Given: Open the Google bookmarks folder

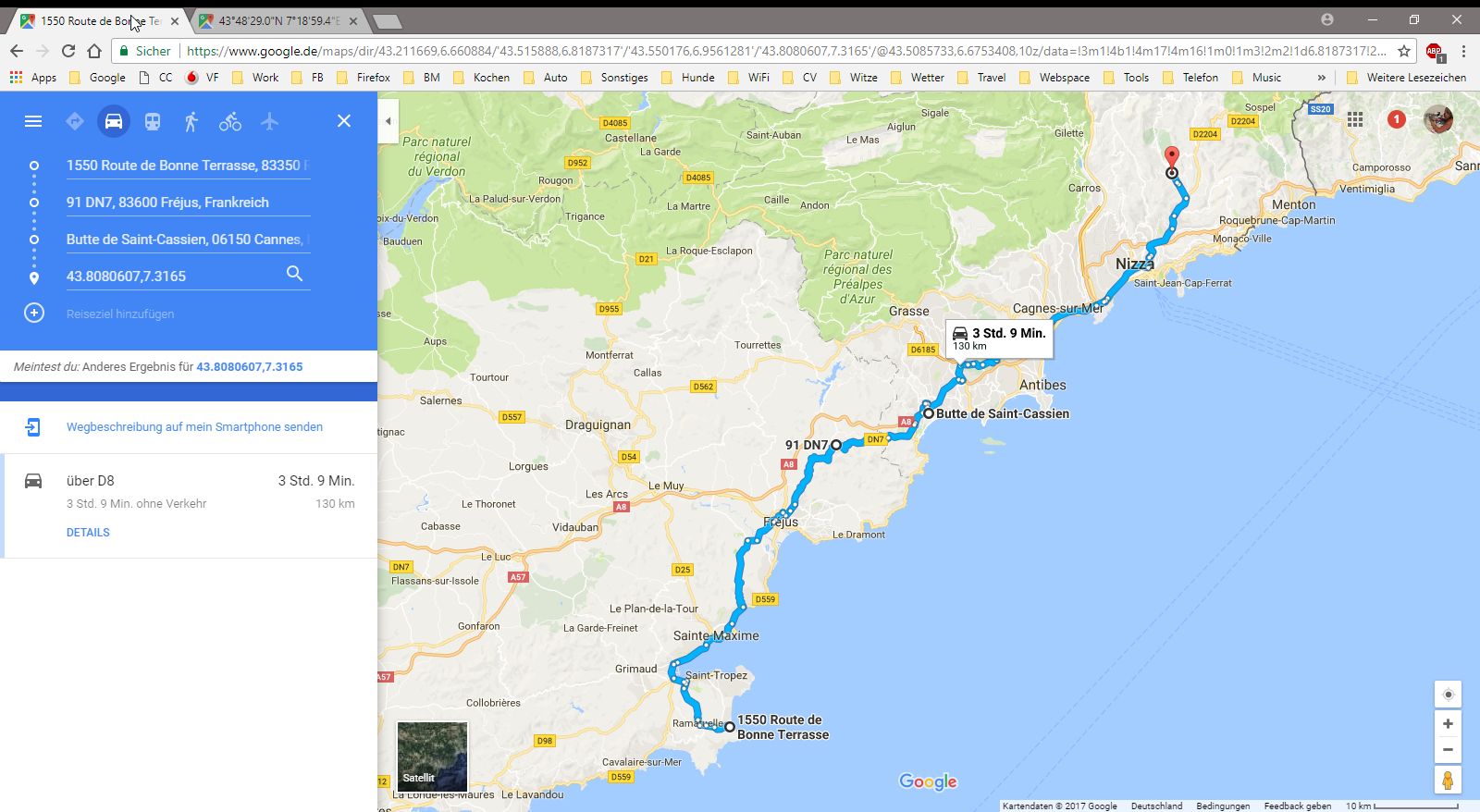Looking at the screenshot, I should click(97, 78).
